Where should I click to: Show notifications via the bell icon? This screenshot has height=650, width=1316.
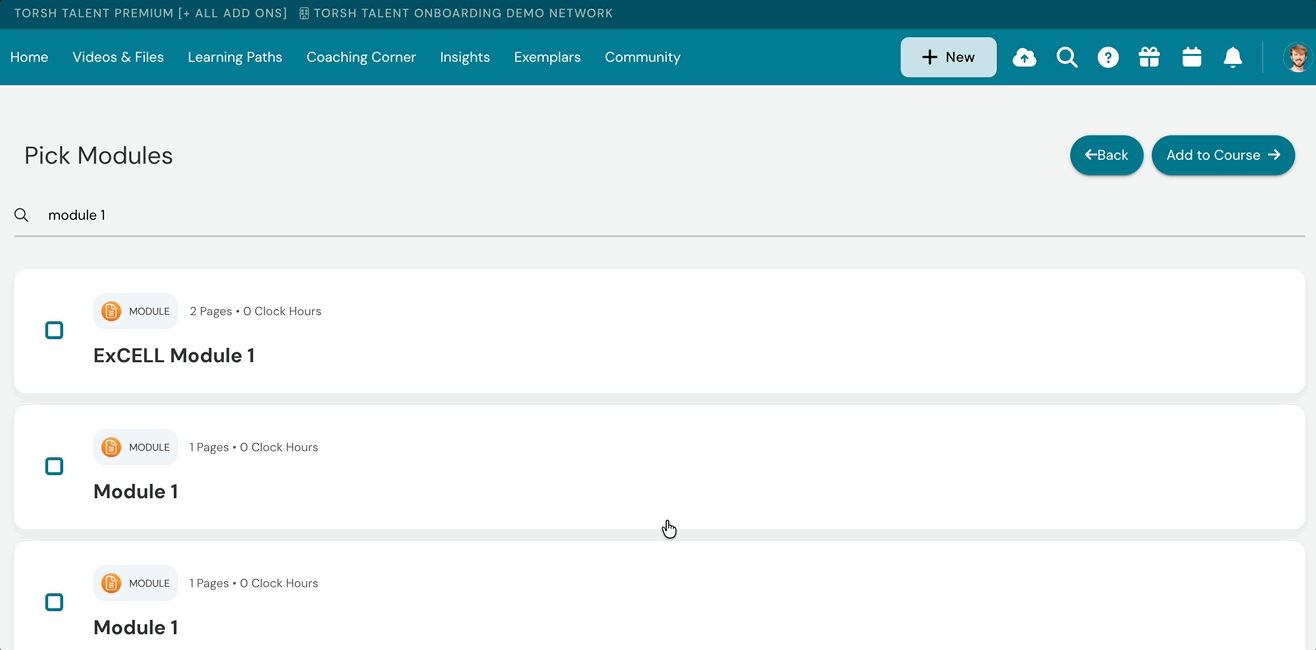(1233, 58)
